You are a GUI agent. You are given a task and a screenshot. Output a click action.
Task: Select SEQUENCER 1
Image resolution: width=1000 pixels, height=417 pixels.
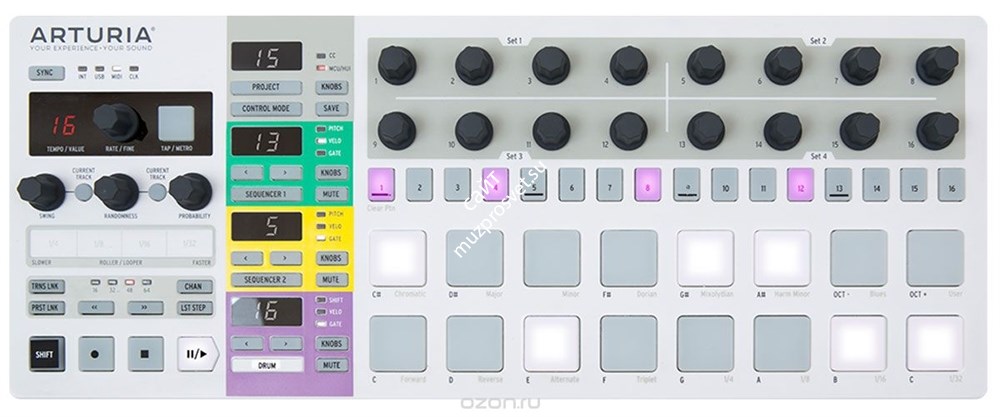[x=267, y=194]
